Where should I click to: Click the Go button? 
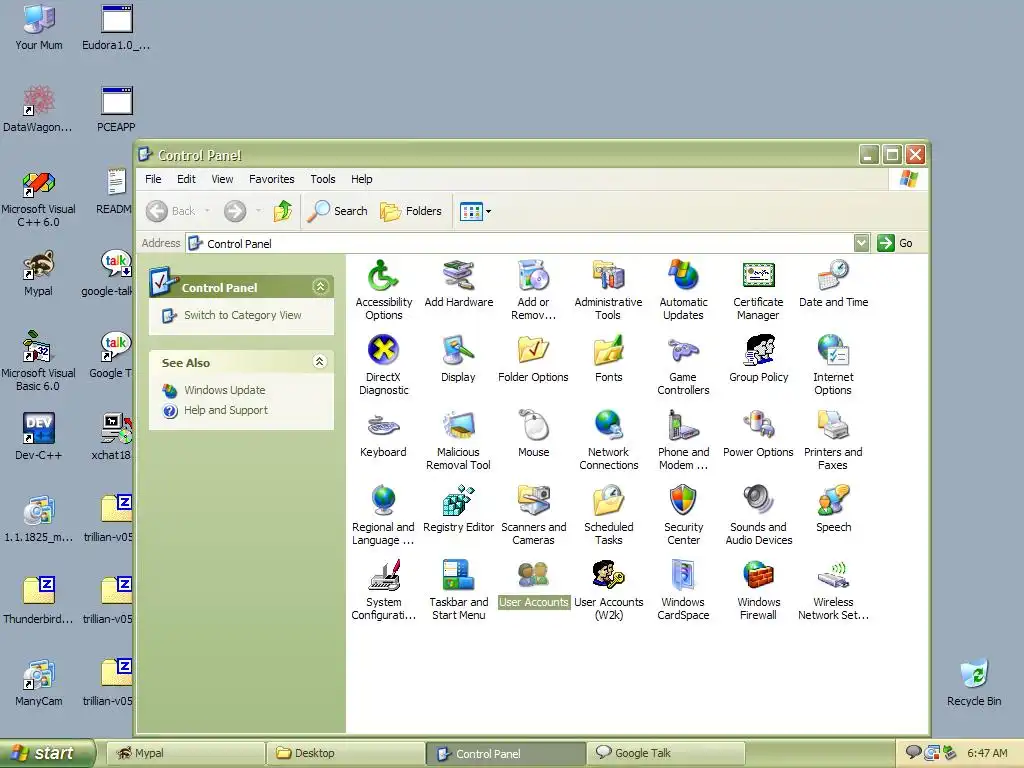pyautogui.click(x=895, y=243)
